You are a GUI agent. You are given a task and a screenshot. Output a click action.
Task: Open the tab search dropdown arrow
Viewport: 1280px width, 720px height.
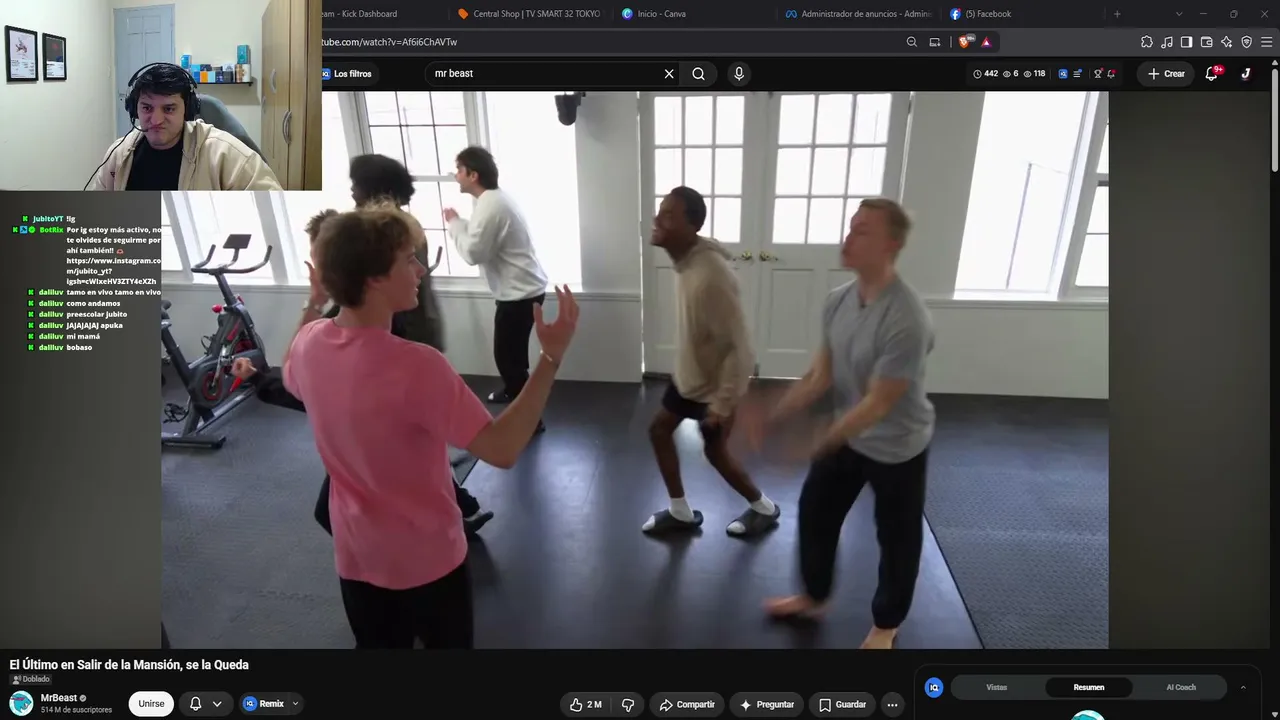[1179, 14]
